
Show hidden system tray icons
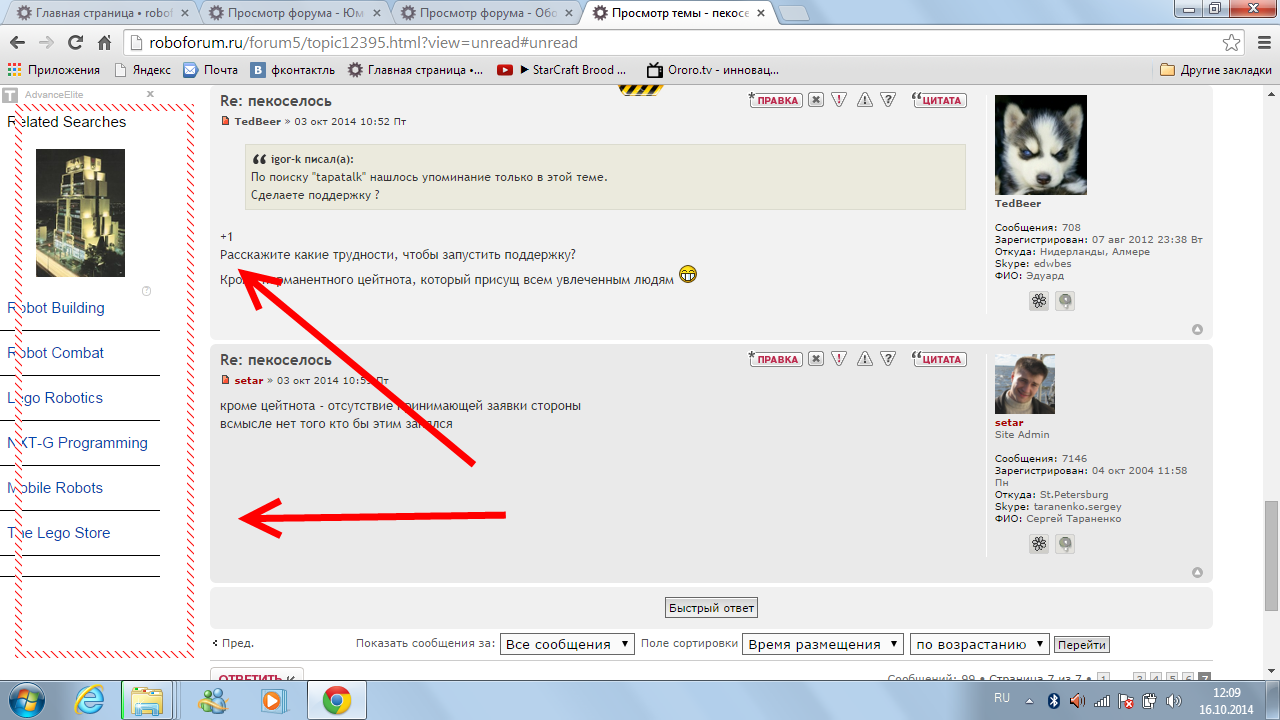[x=1029, y=701]
